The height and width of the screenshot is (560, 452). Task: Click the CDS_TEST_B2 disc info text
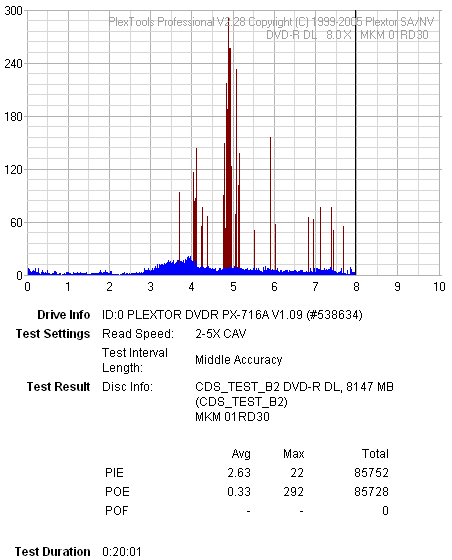tap(294, 401)
